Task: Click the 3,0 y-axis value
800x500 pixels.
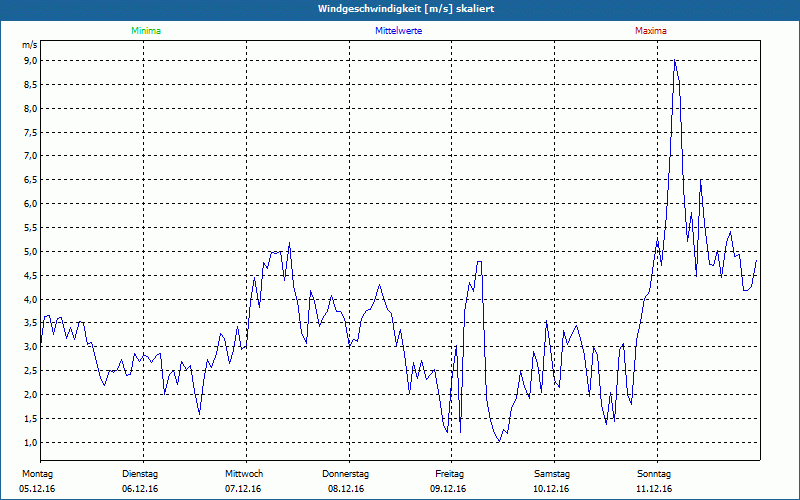Action: (x=31, y=347)
